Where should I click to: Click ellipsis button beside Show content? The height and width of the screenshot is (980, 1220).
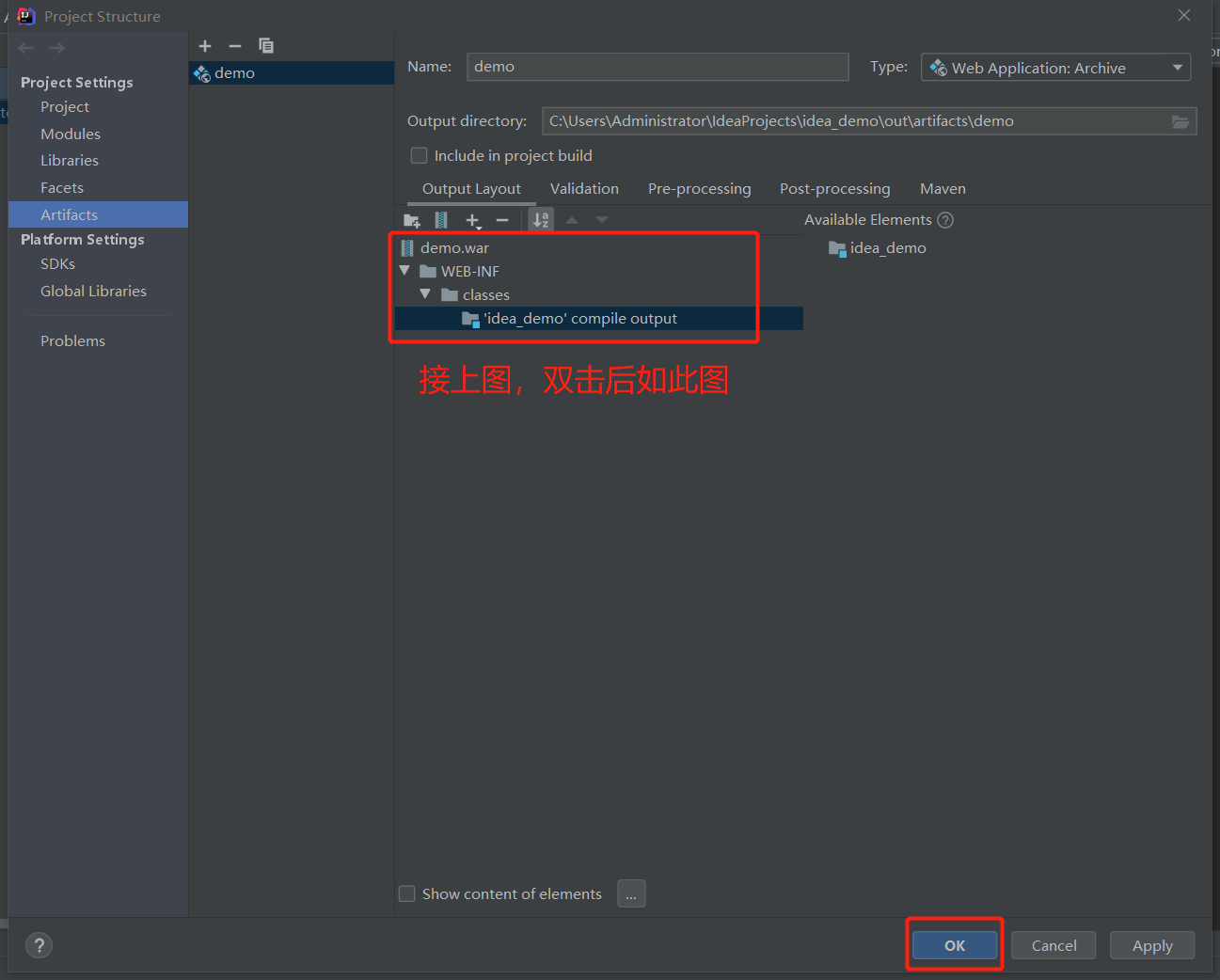(631, 893)
